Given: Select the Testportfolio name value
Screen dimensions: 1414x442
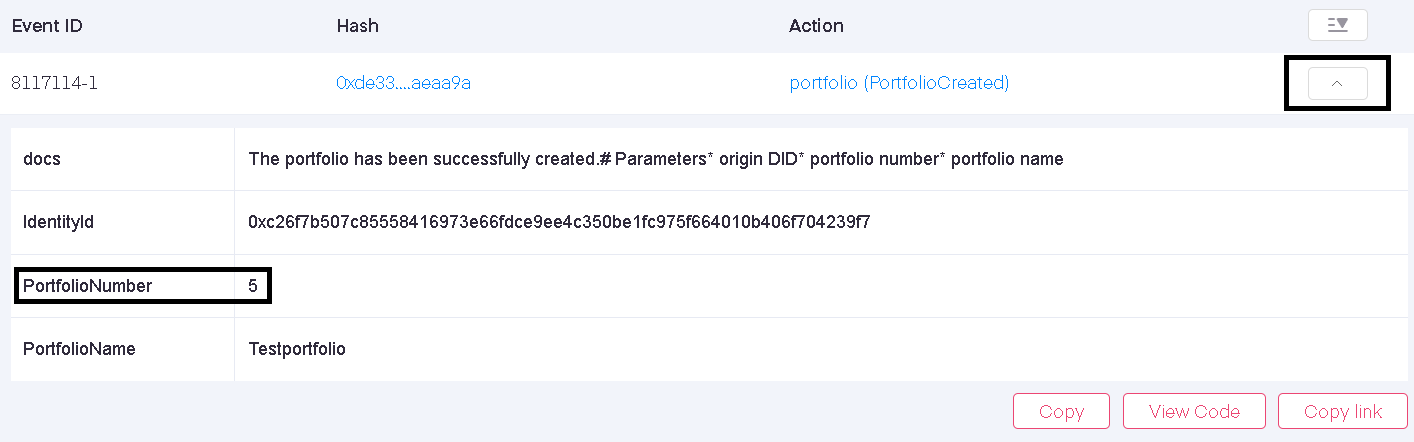Looking at the screenshot, I should pos(296,349).
